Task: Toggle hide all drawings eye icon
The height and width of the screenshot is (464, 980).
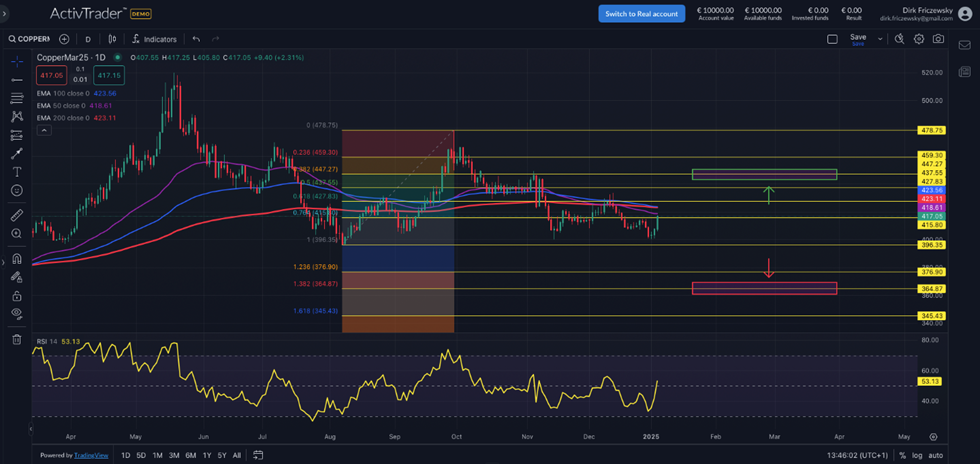Action: tap(16, 313)
